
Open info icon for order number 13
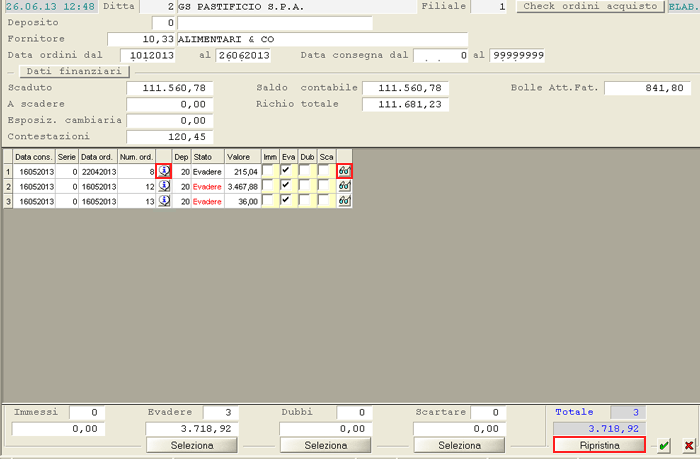164,201
